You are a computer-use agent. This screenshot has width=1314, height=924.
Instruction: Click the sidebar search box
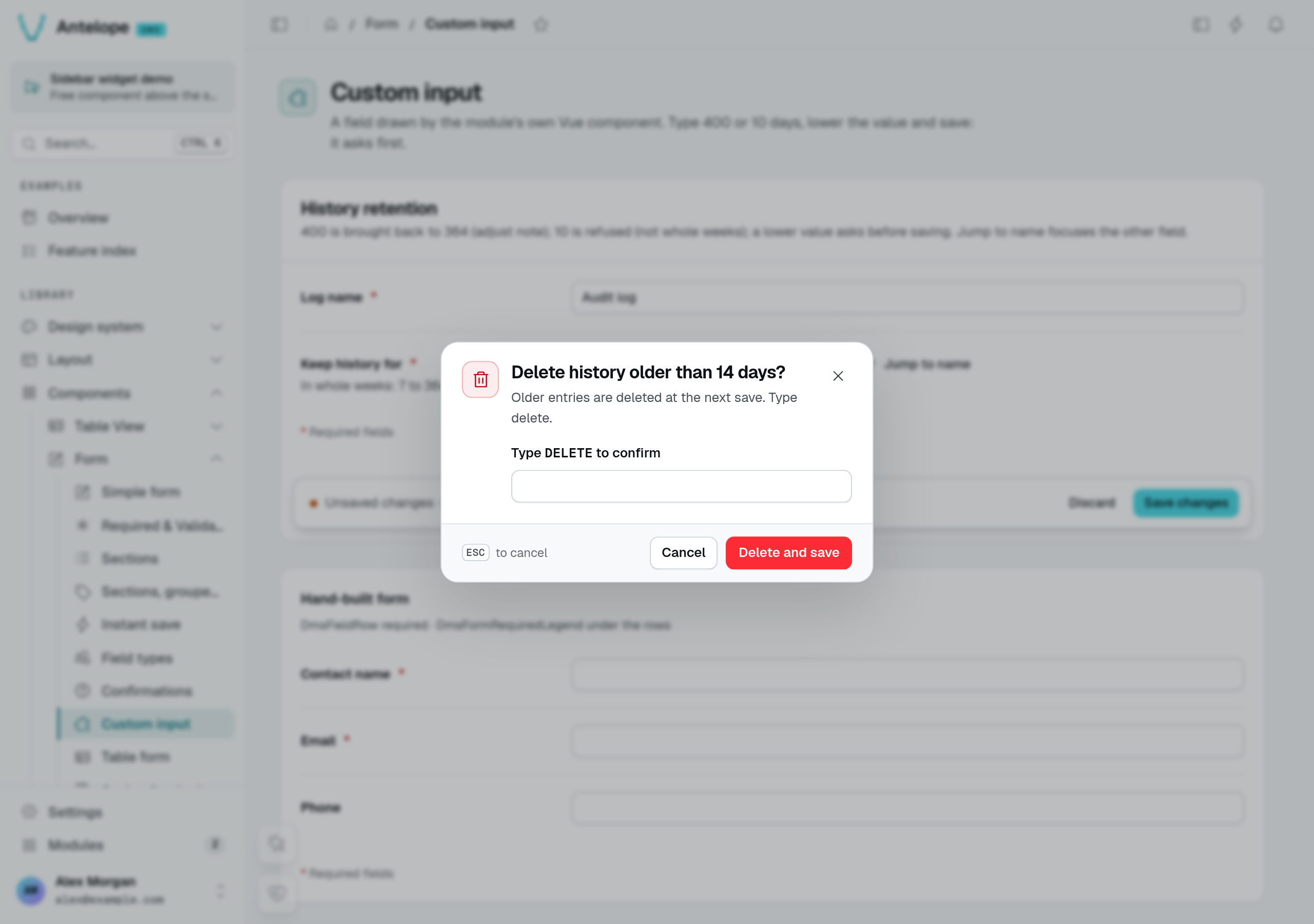coord(123,143)
